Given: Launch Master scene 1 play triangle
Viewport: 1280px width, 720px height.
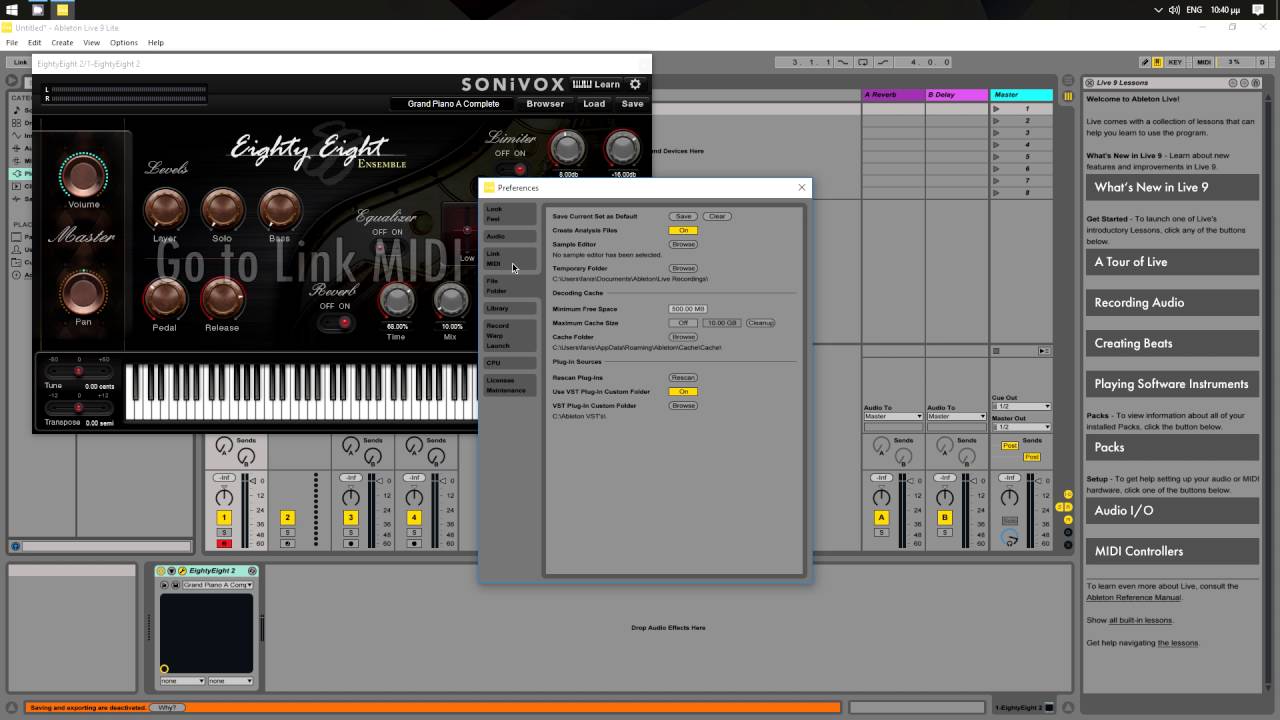Looking at the screenshot, I should [996, 109].
